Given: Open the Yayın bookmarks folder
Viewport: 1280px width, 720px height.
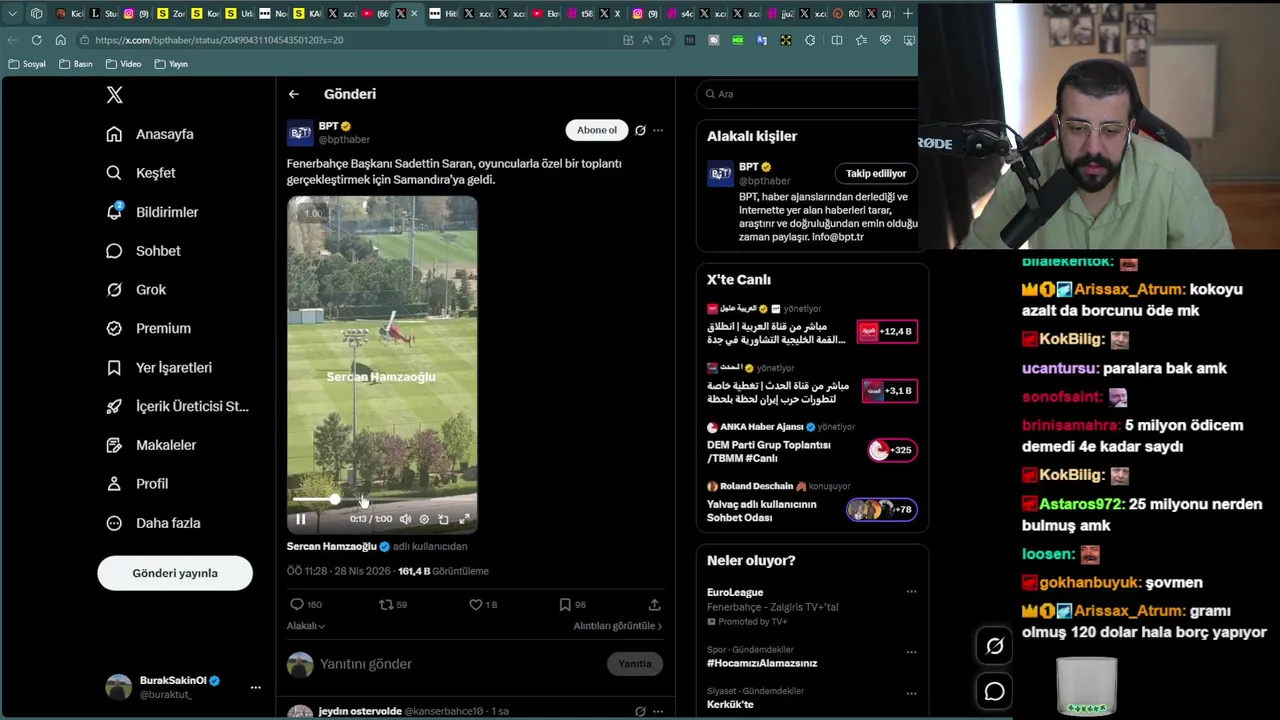Looking at the screenshot, I should click(171, 64).
